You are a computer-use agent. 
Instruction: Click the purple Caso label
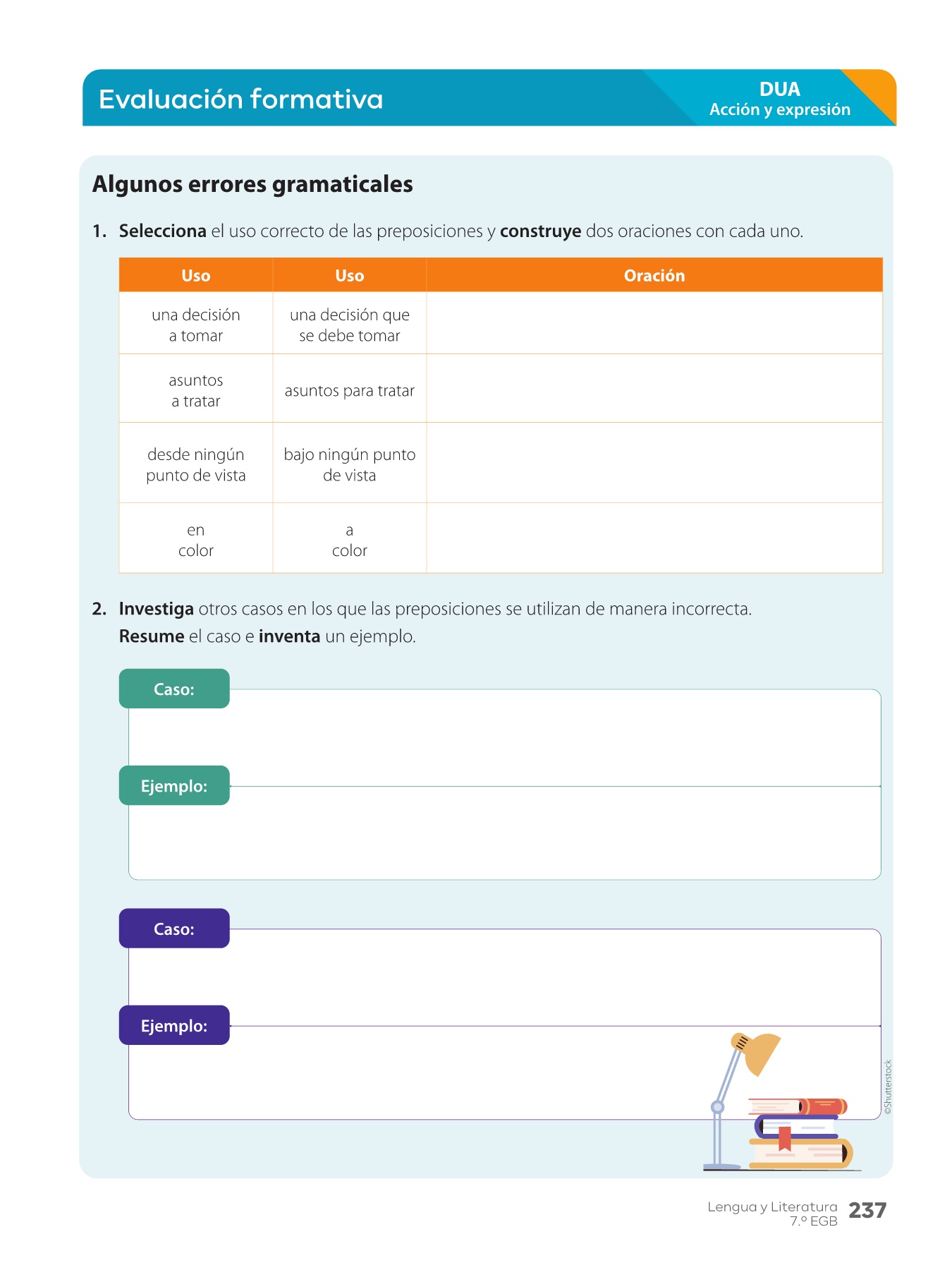point(174,929)
